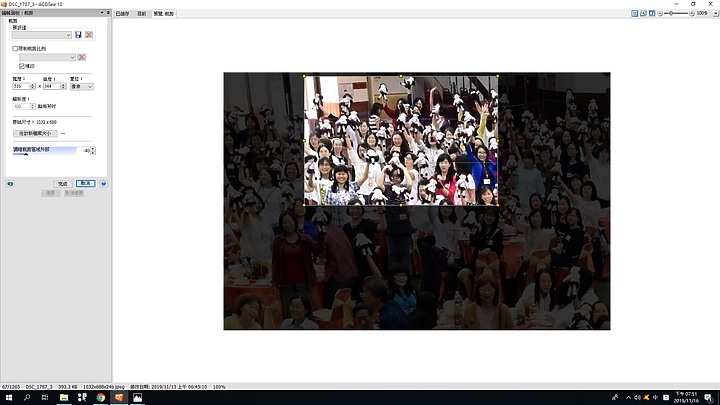Adjust the zoom slider handle

tap(671, 14)
